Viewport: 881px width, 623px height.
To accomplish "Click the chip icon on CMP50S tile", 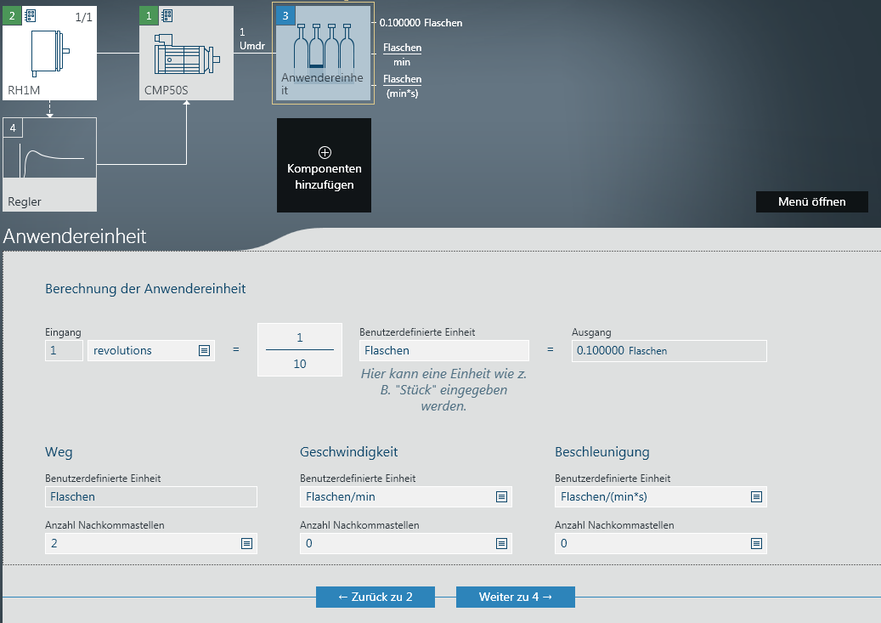I will pyautogui.click(x=166, y=16).
